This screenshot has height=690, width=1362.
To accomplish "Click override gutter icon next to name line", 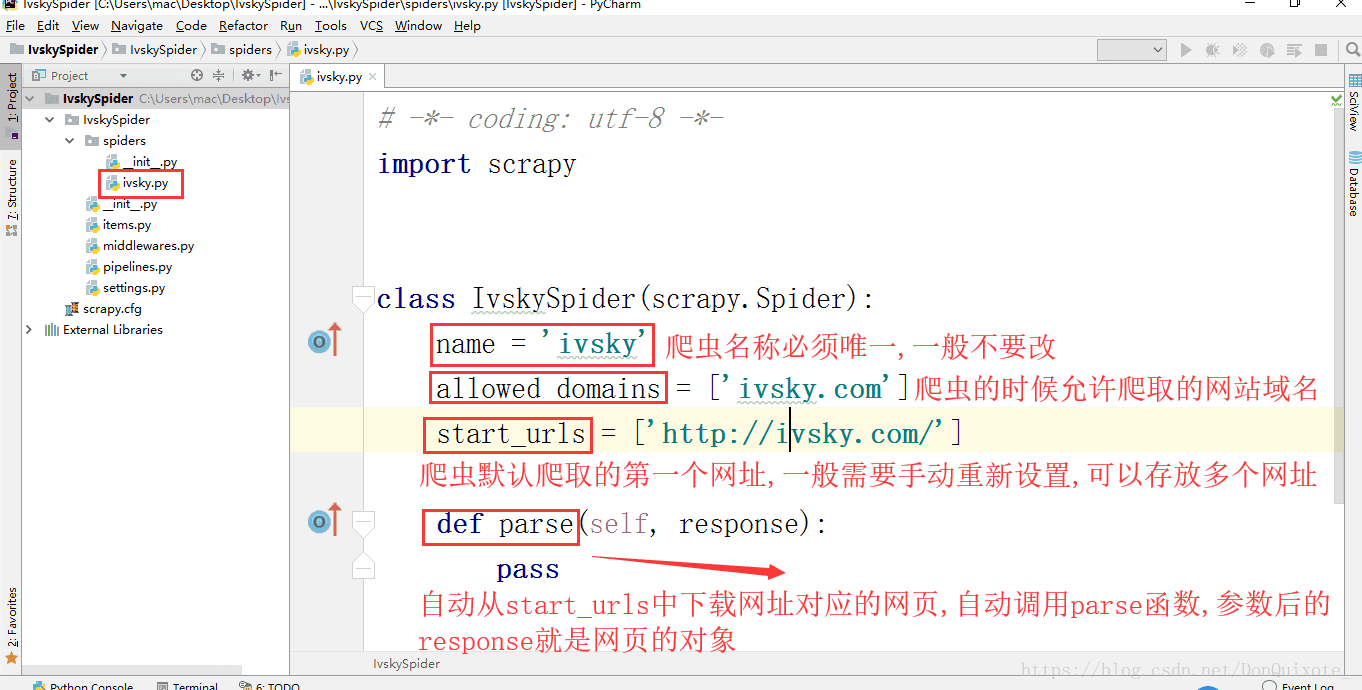I will (325, 342).
